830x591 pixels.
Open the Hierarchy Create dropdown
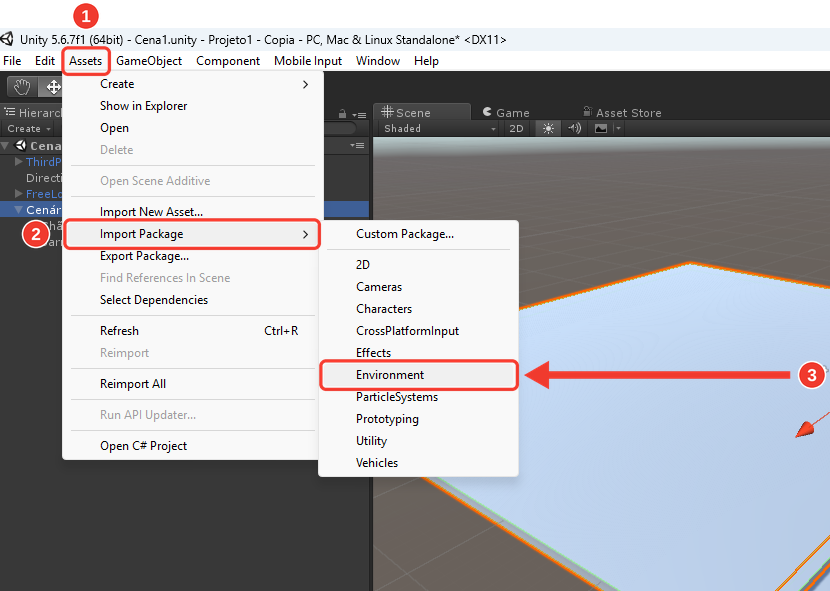29,129
